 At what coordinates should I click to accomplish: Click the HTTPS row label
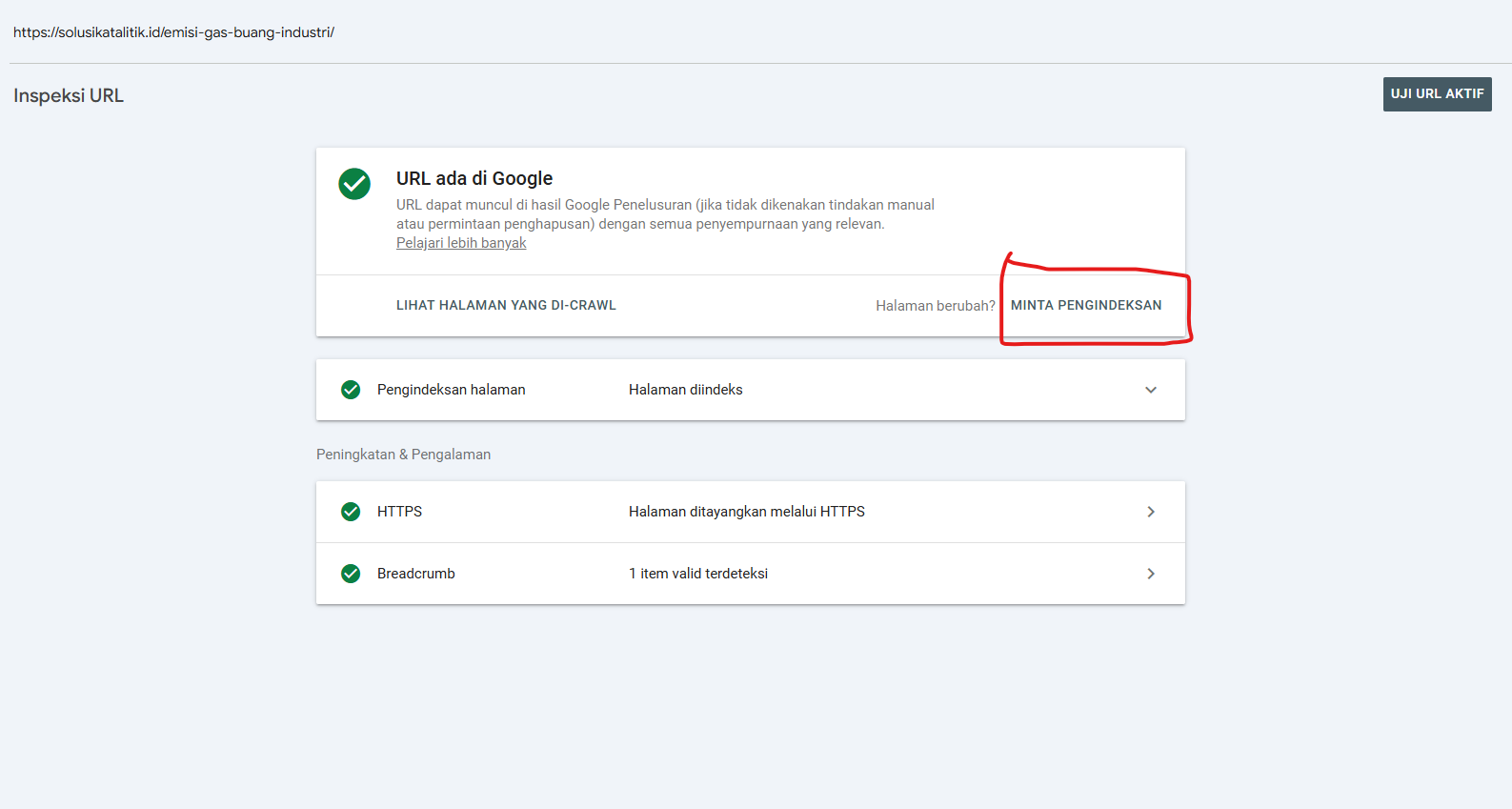(399, 512)
